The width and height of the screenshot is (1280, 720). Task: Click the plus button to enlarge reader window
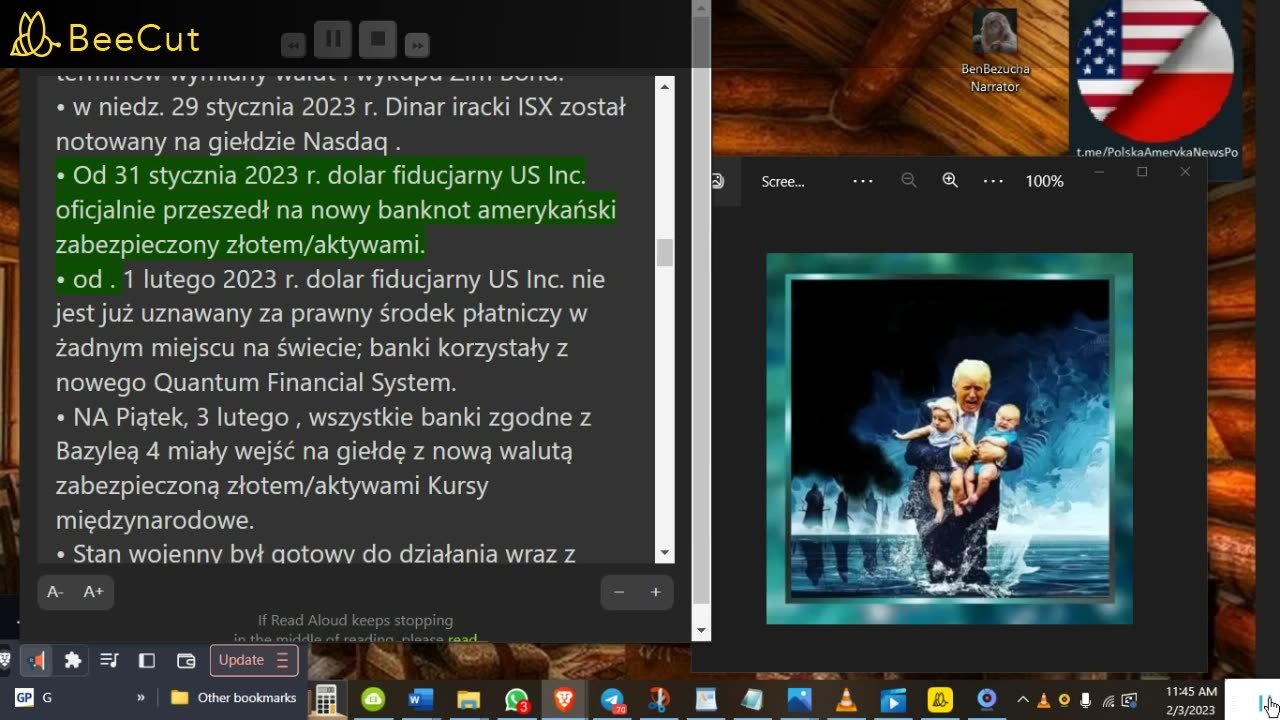655,592
